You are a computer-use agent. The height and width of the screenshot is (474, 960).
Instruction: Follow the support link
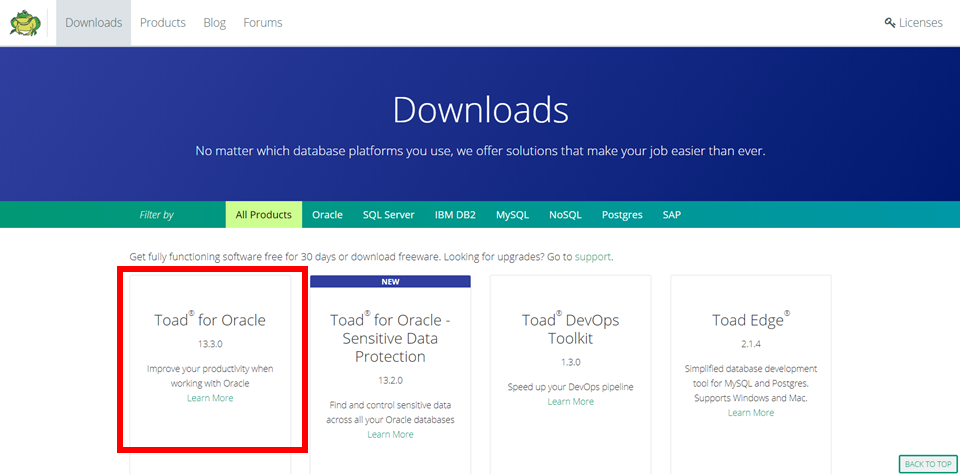tap(593, 257)
